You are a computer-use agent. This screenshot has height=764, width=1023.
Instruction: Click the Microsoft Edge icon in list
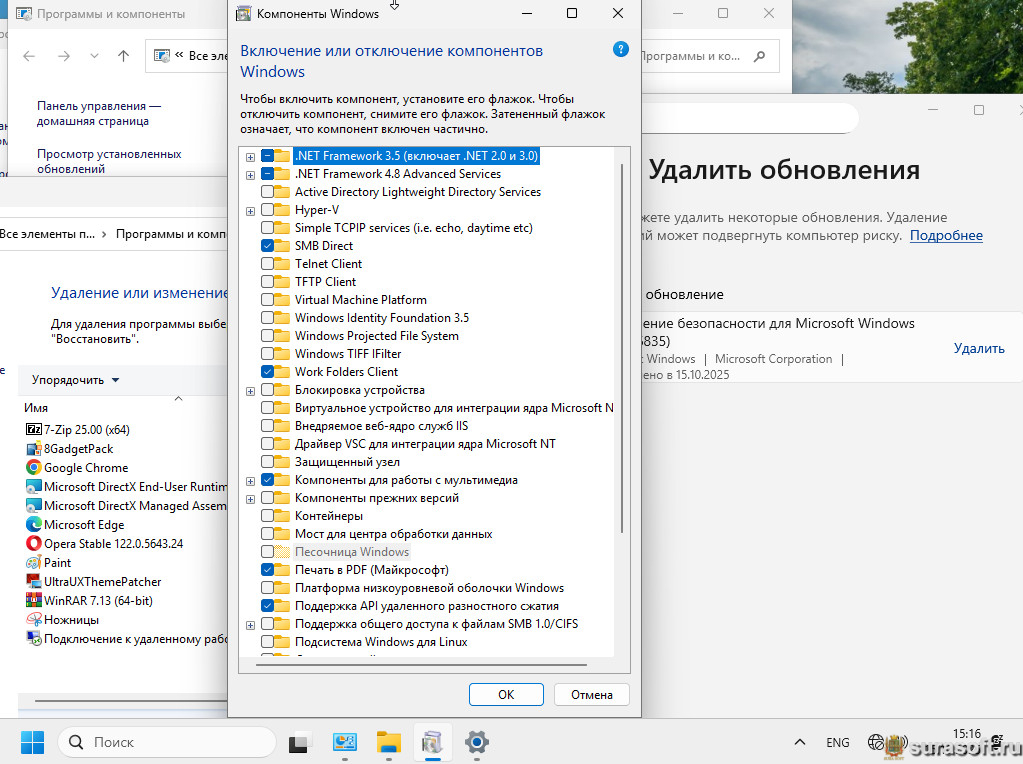(34, 524)
